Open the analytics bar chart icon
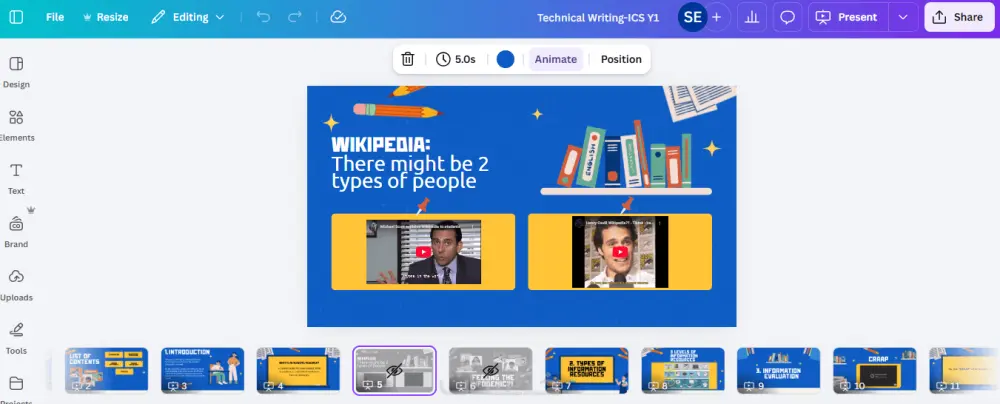Viewport: 1000px width, 404px height. click(x=752, y=17)
